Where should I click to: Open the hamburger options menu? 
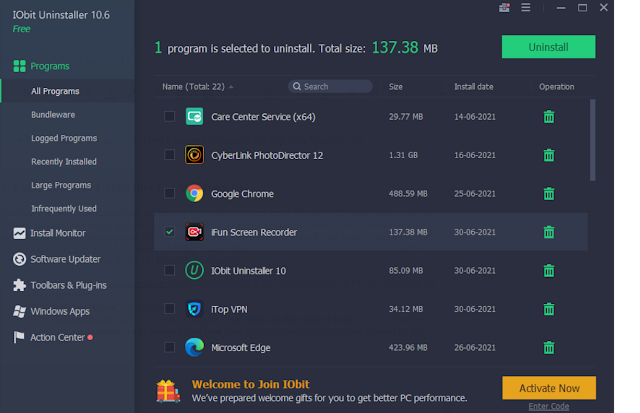[x=526, y=7]
